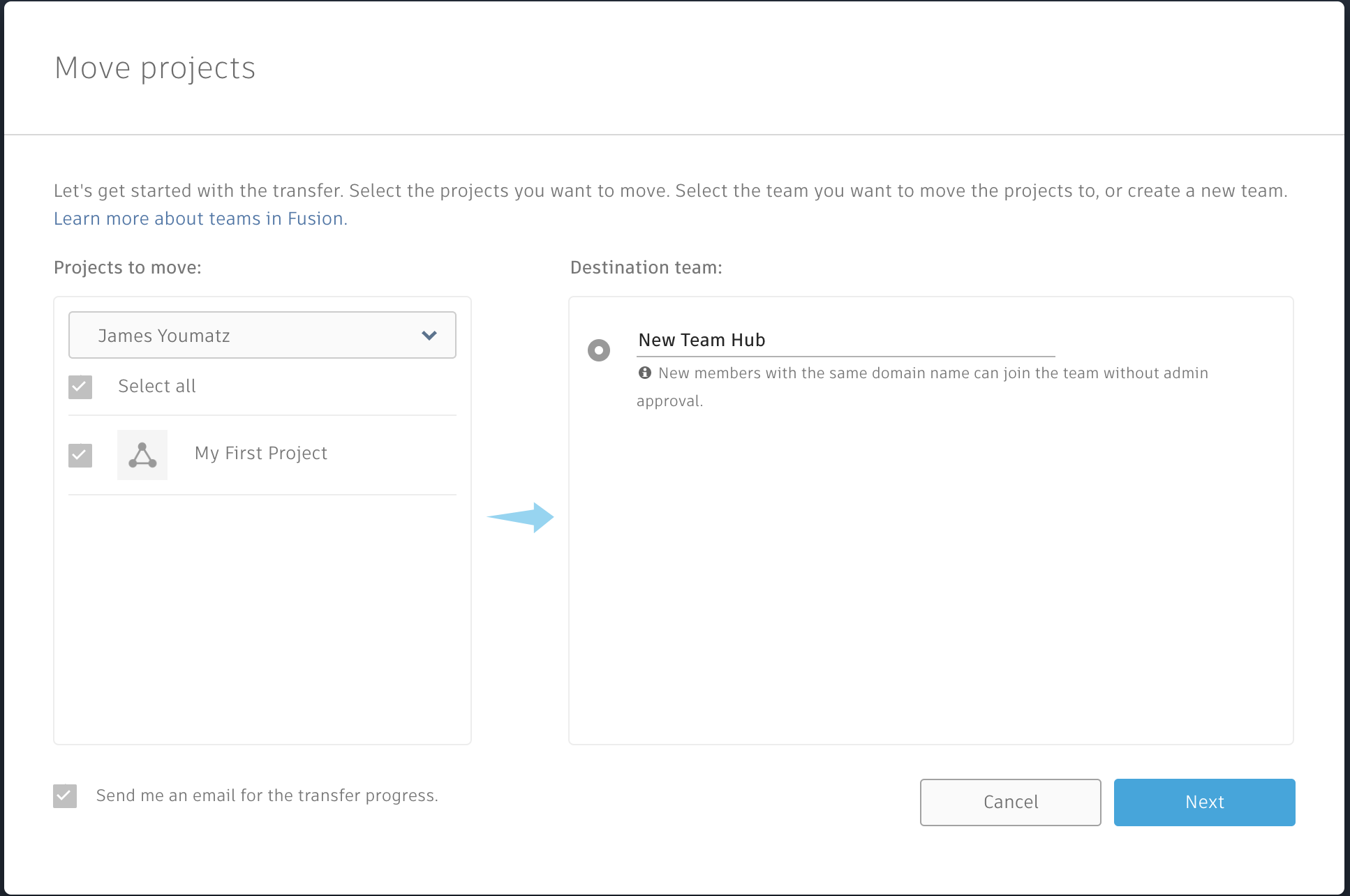
Task: Open the James Youmatz owner dropdown
Action: pyautogui.click(x=262, y=336)
